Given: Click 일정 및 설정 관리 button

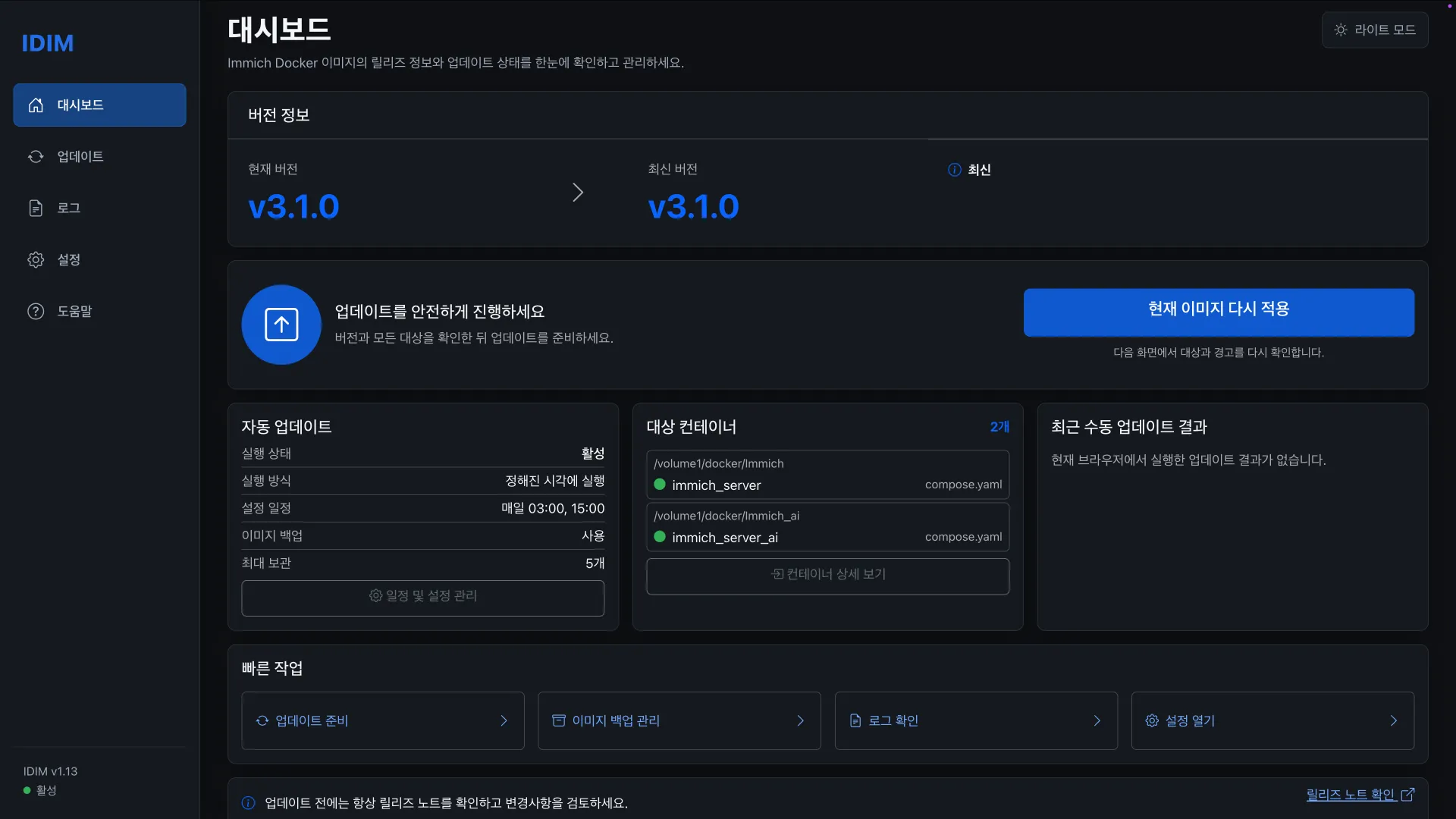Looking at the screenshot, I should [x=423, y=598].
